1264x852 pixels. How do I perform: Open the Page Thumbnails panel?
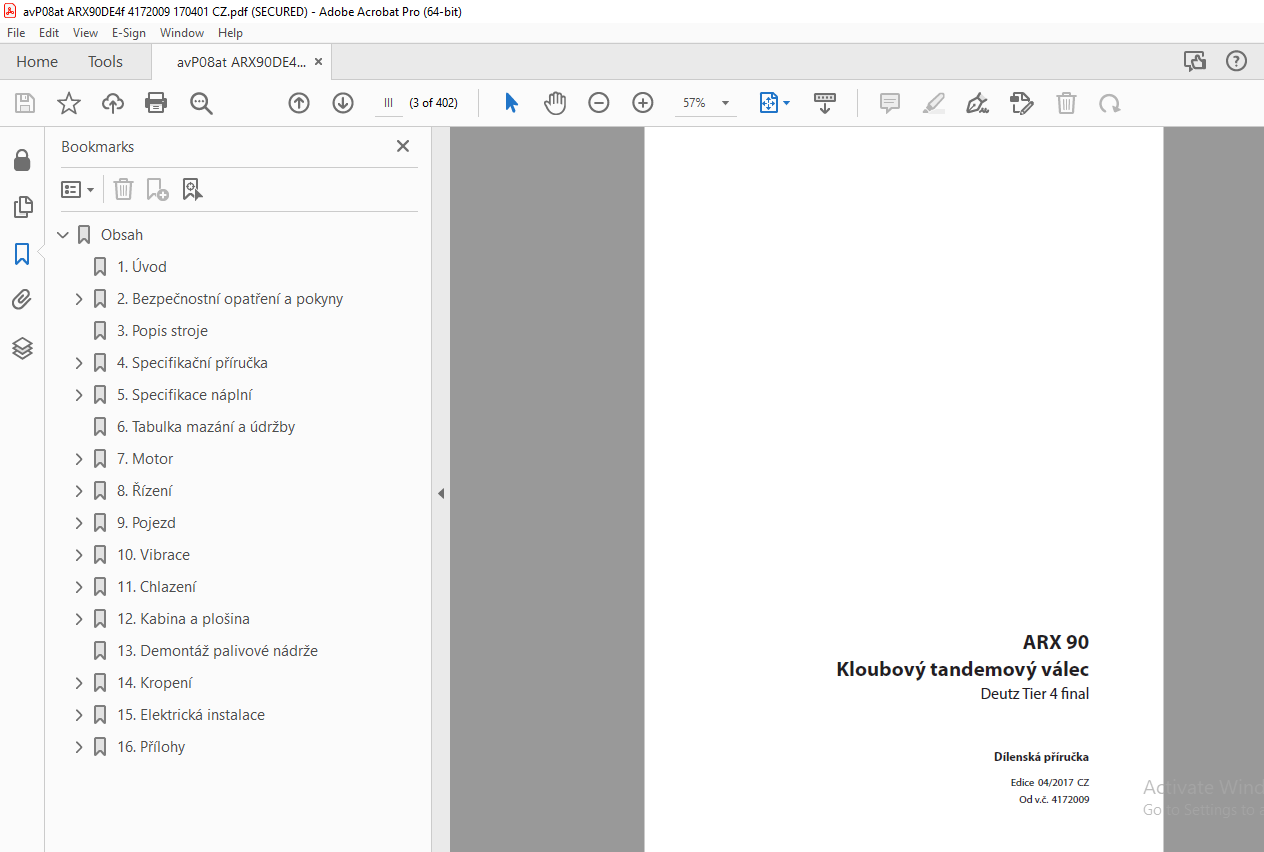click(x=22, y=207)
